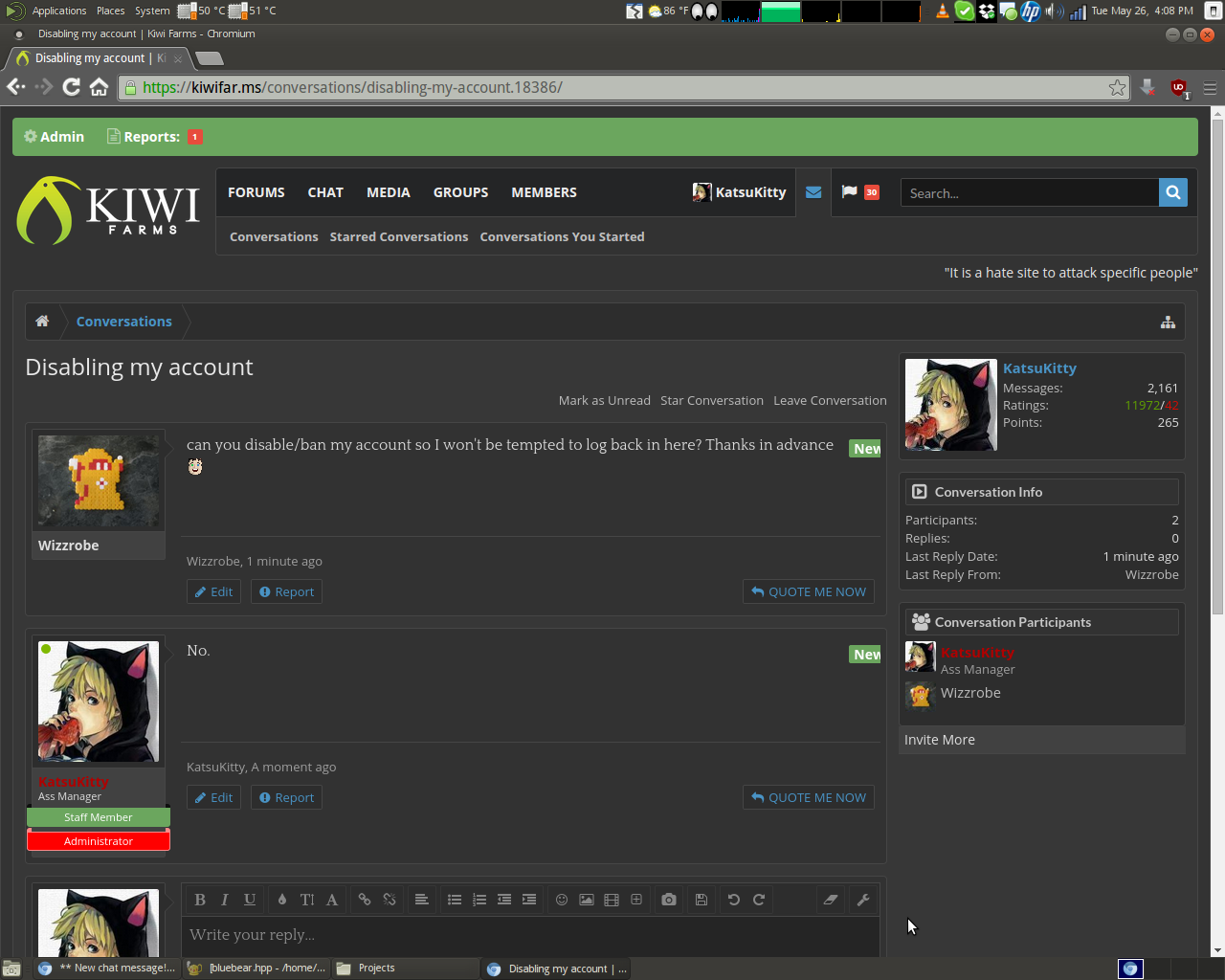Mark conversation as Unread
Image resolution: width=1225 pixels, height=980 pixels.
(x=605, y=400)
